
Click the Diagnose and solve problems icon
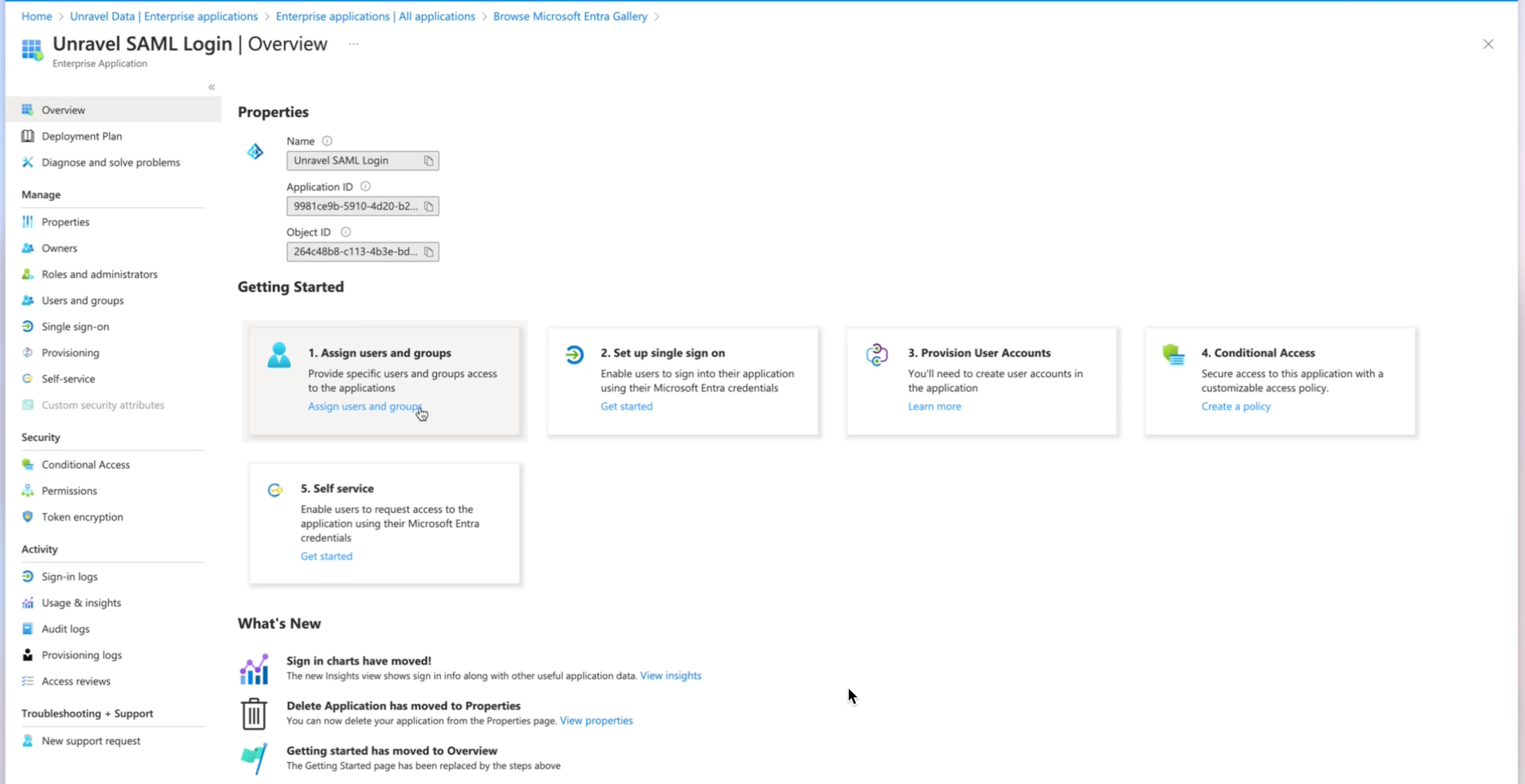(27, 162)
